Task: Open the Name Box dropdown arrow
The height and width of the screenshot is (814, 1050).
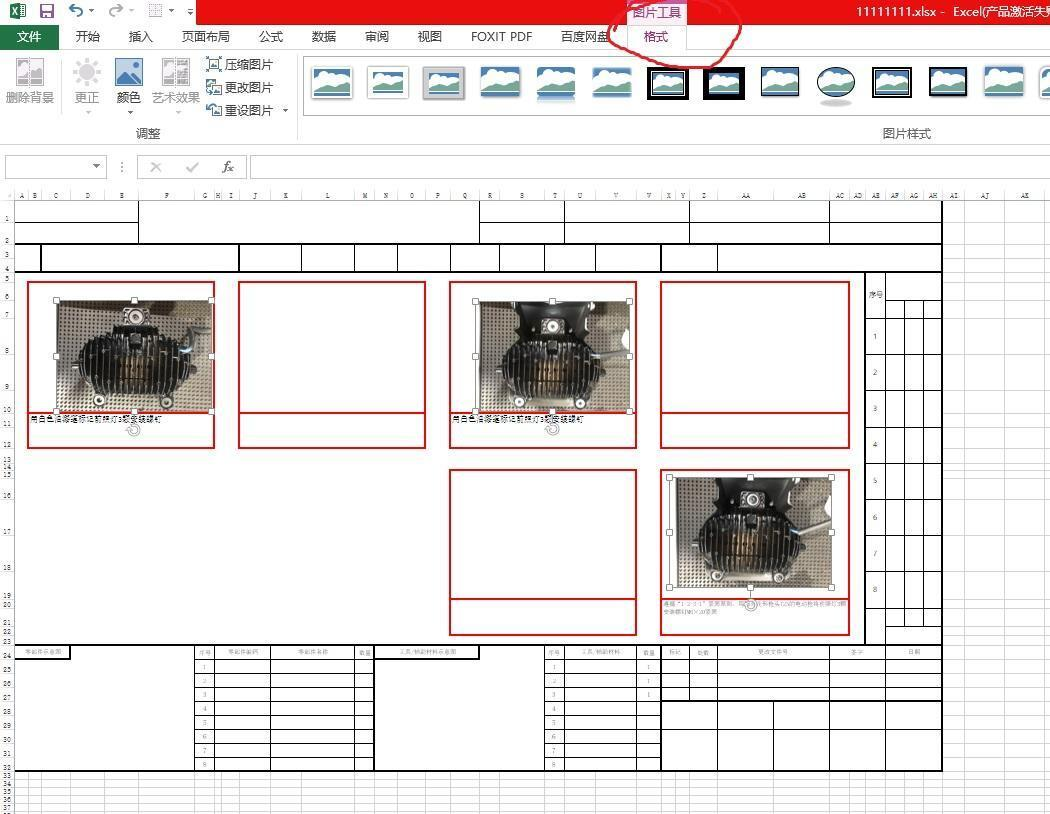Action: click(97, 167)
